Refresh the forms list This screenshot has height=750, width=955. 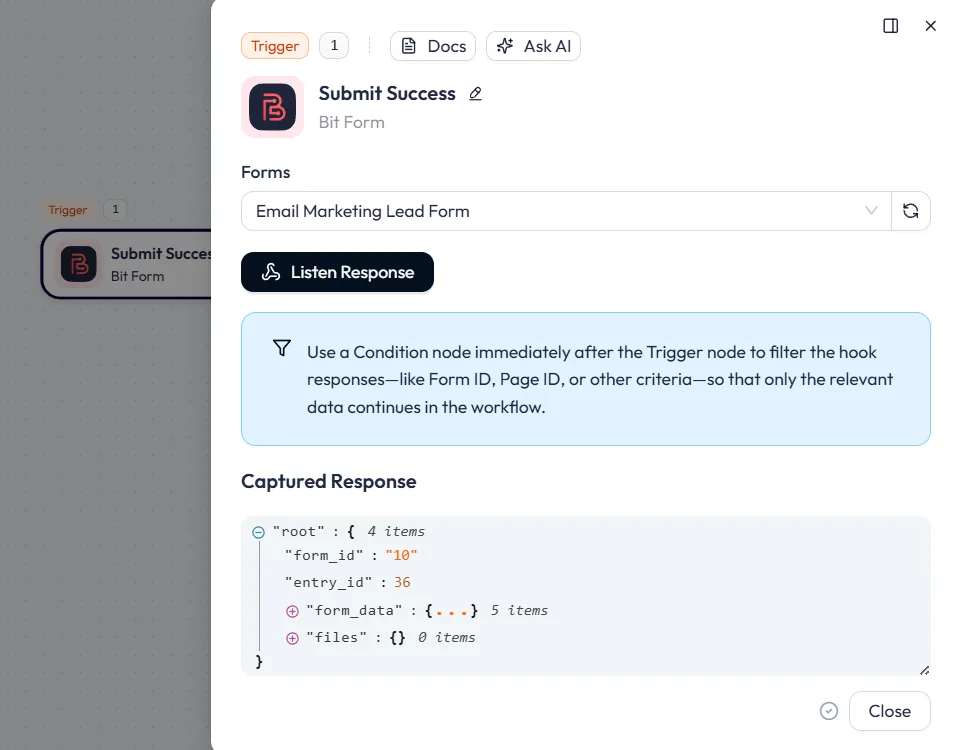pyautogui.click(x=911, y=211)
